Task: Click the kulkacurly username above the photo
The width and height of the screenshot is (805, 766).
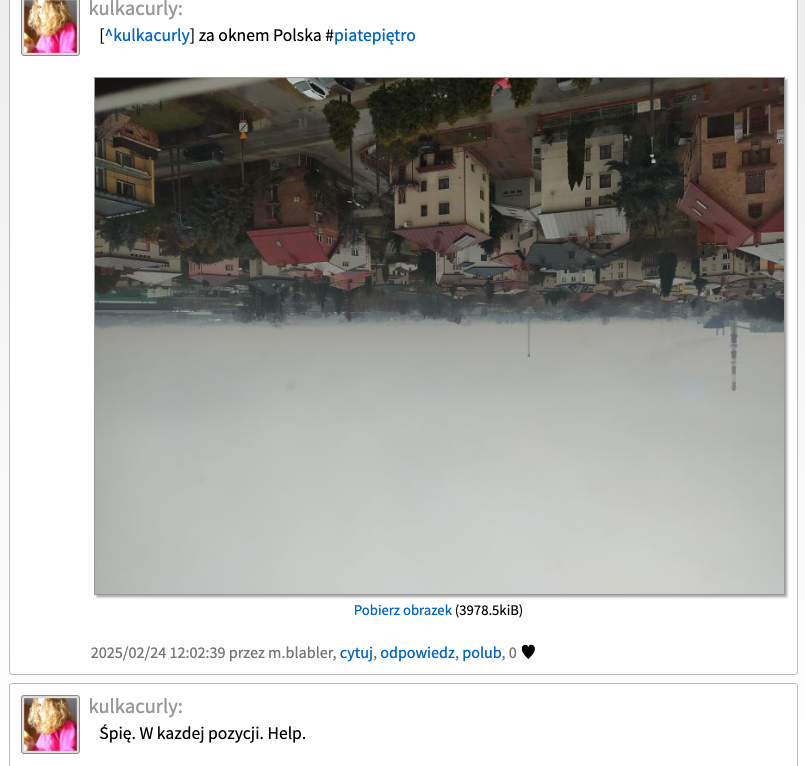Action: (136, 9)
